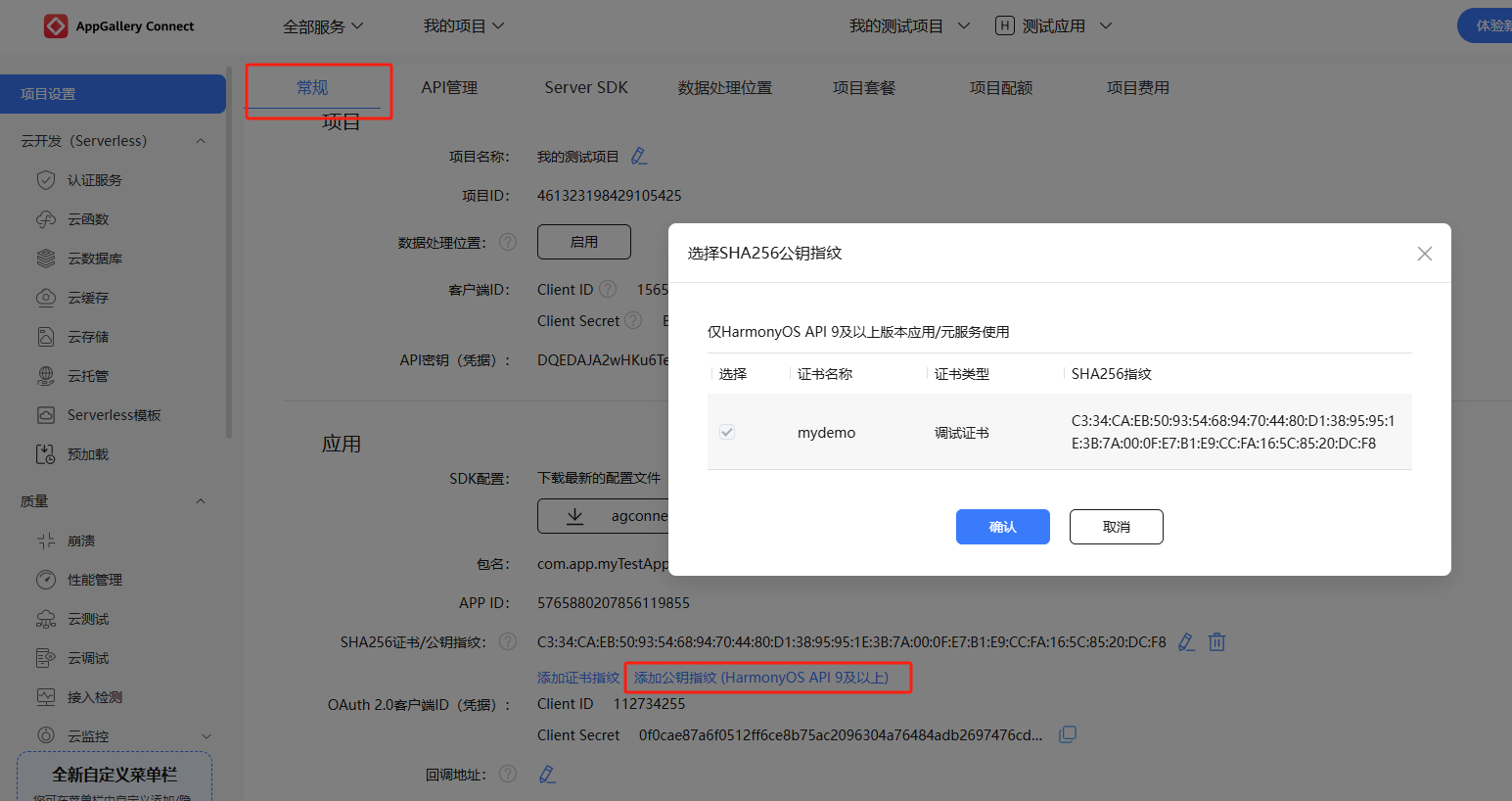The image size is (1512, 801).
Task: Edit the project name with pencil icon
Action: point(639,156)
